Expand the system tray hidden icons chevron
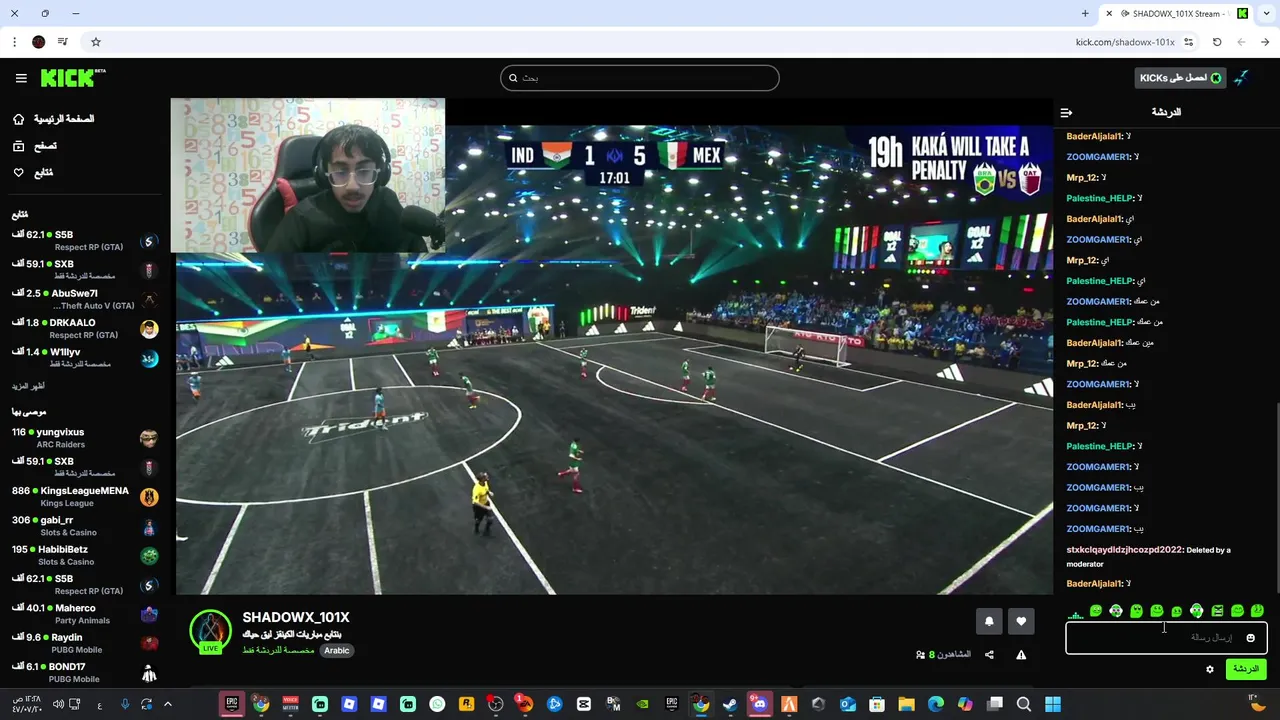1280x720 pixels. (167, 704)
